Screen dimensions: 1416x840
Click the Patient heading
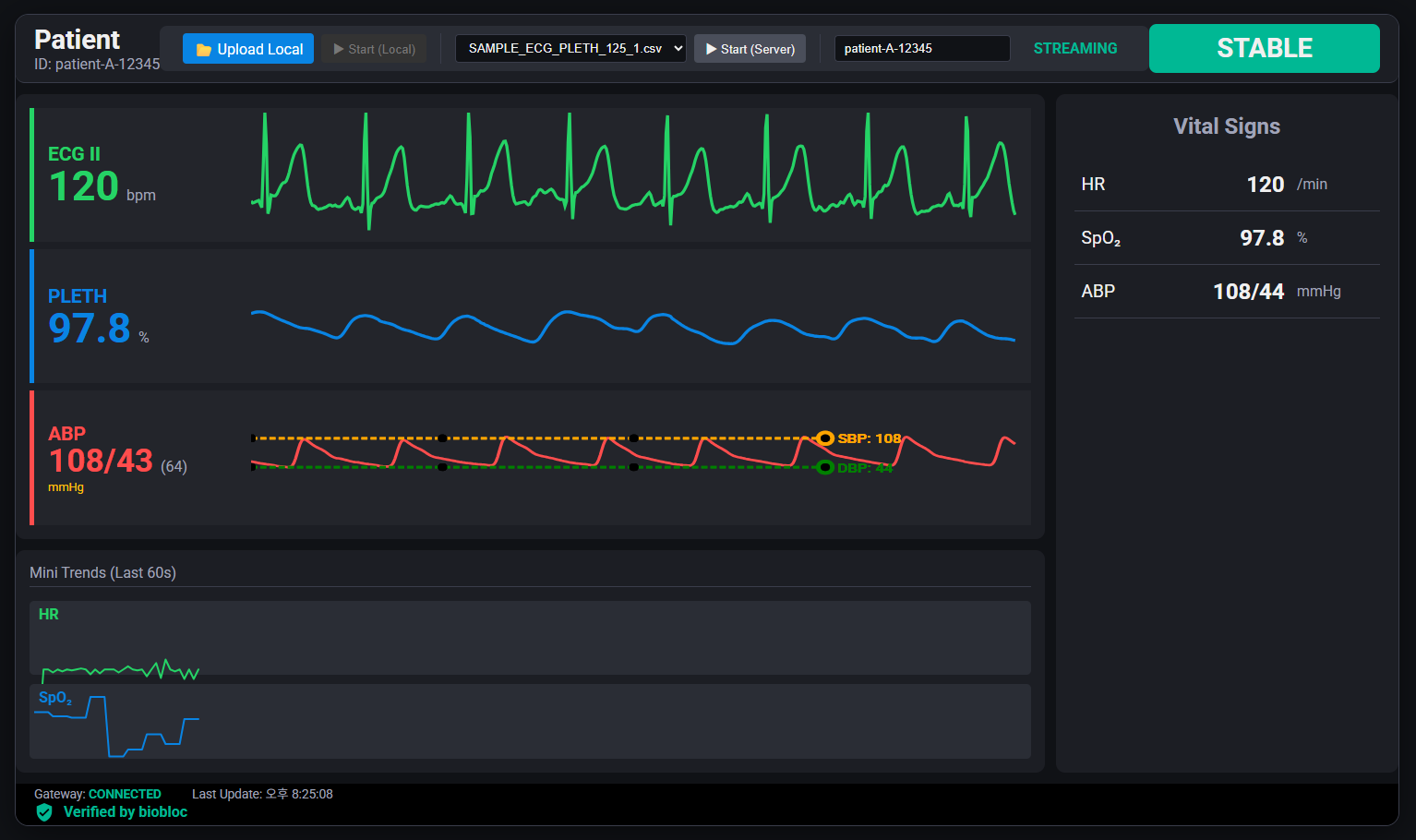[x=77, y=40]
